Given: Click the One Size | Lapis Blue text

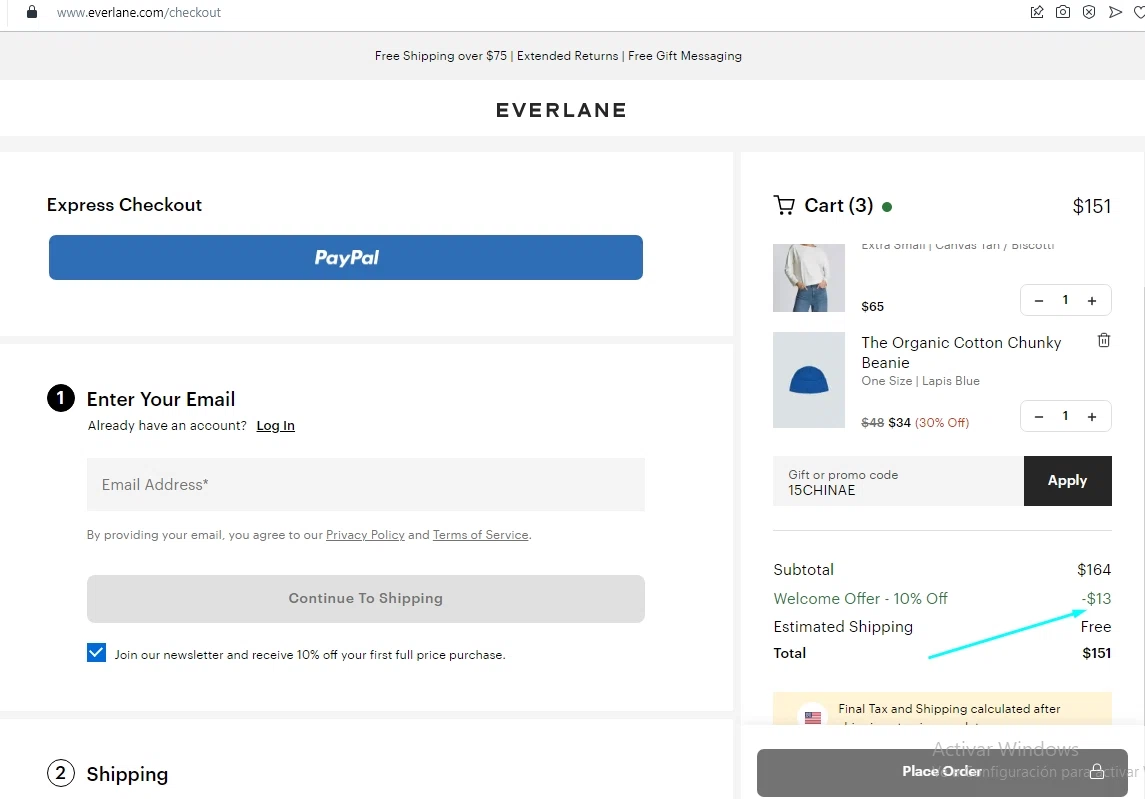Looking at the screenshot, I should pyautogui.click(x=920, y=381).
